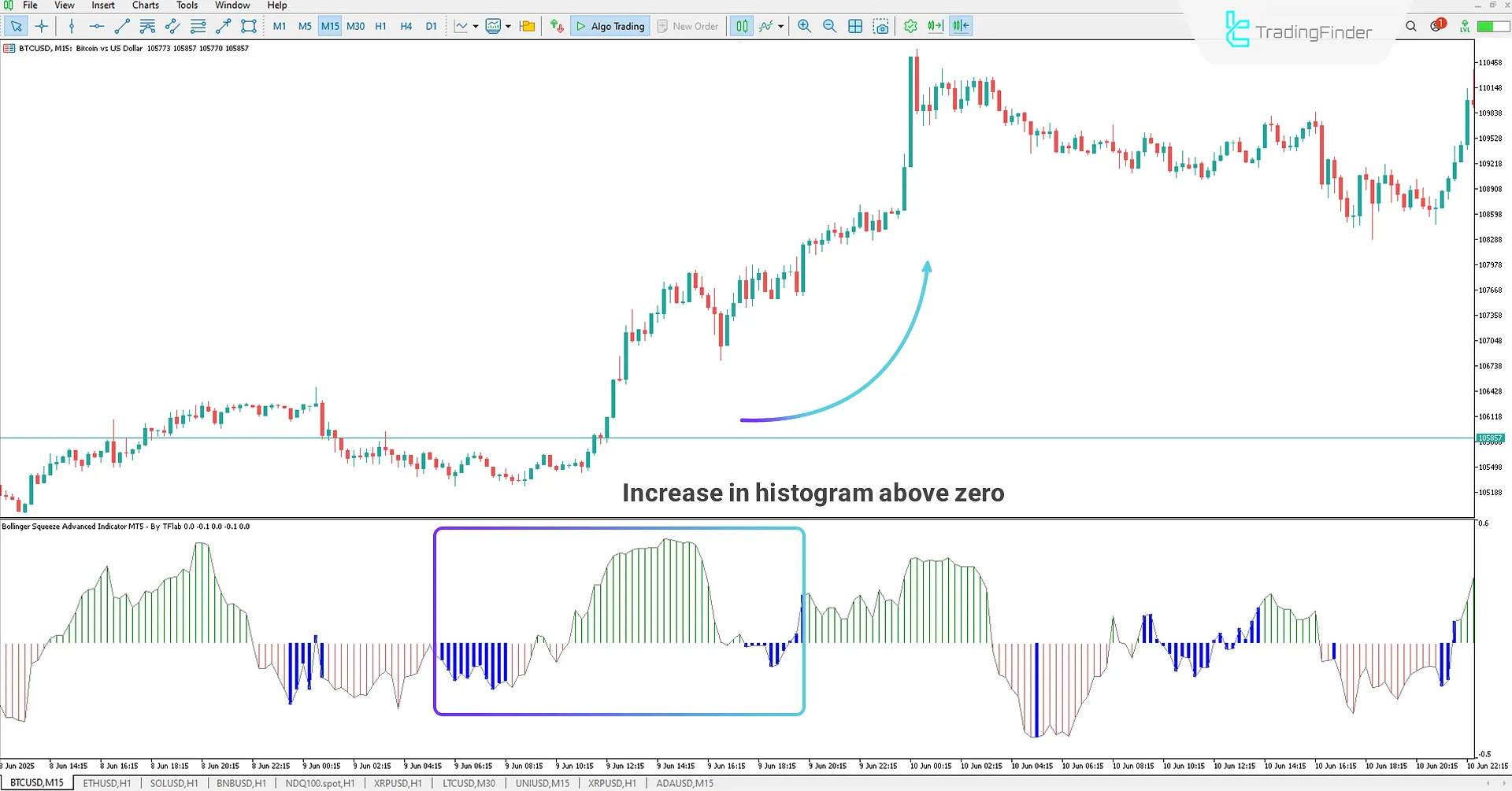Switch timeframe to H4
This screenshot has height=791, width=1512.
coord(406,26)
